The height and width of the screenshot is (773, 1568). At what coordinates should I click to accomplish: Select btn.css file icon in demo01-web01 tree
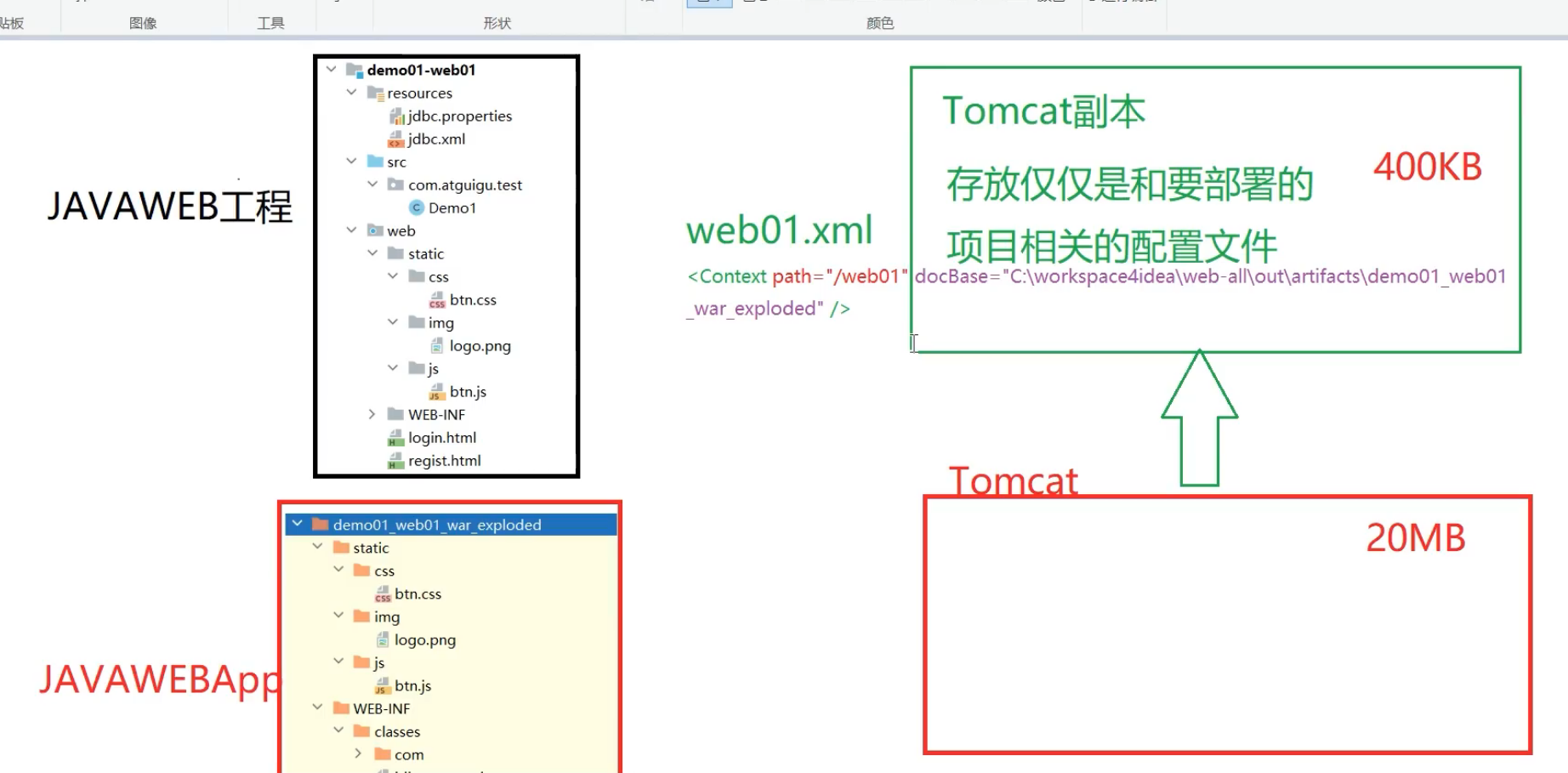coord(437,299)
